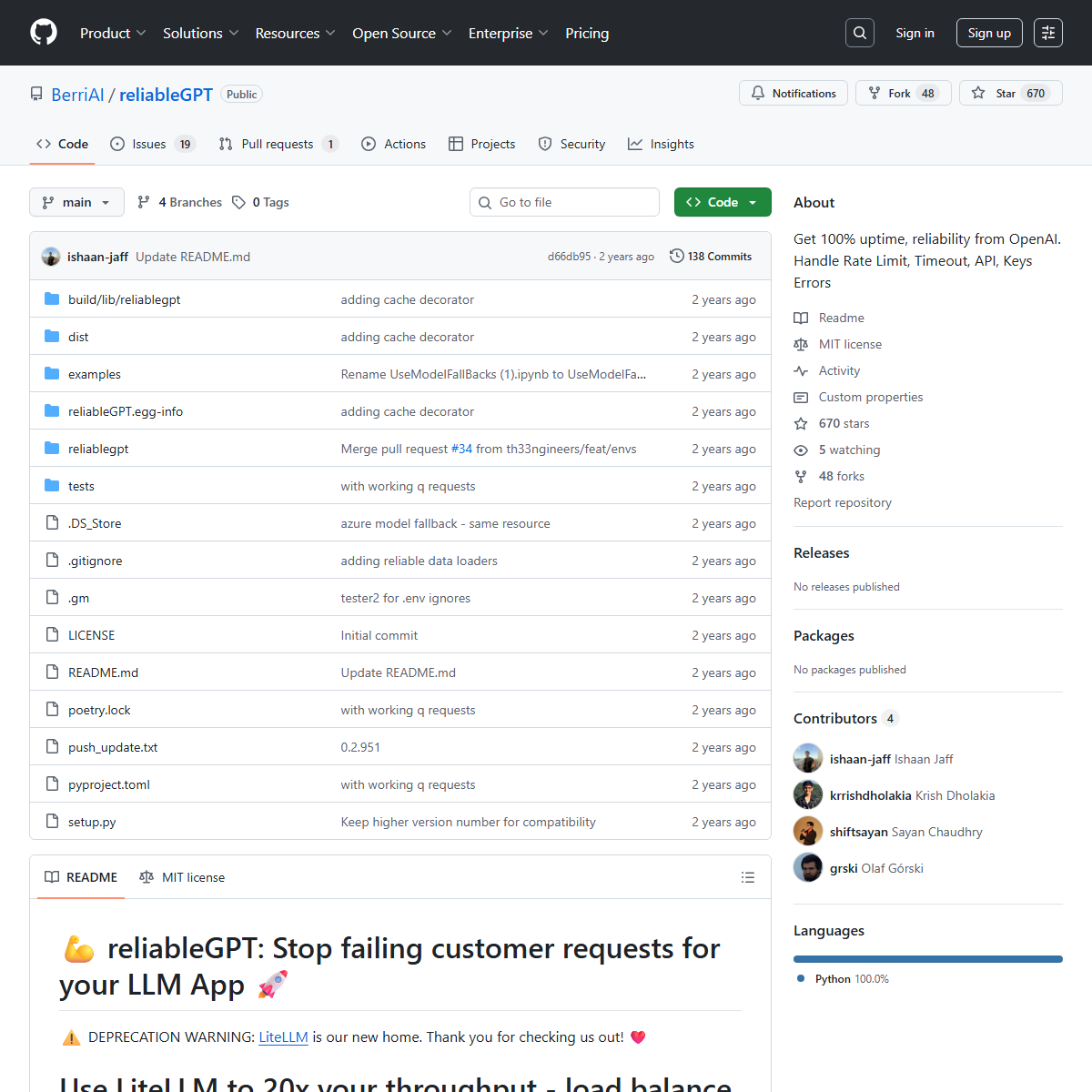Image resolution: width=1092 pixels, height=1092 pixels.
Task: Open 'Update README.md' latest commit message
Action: click(193, 257)
